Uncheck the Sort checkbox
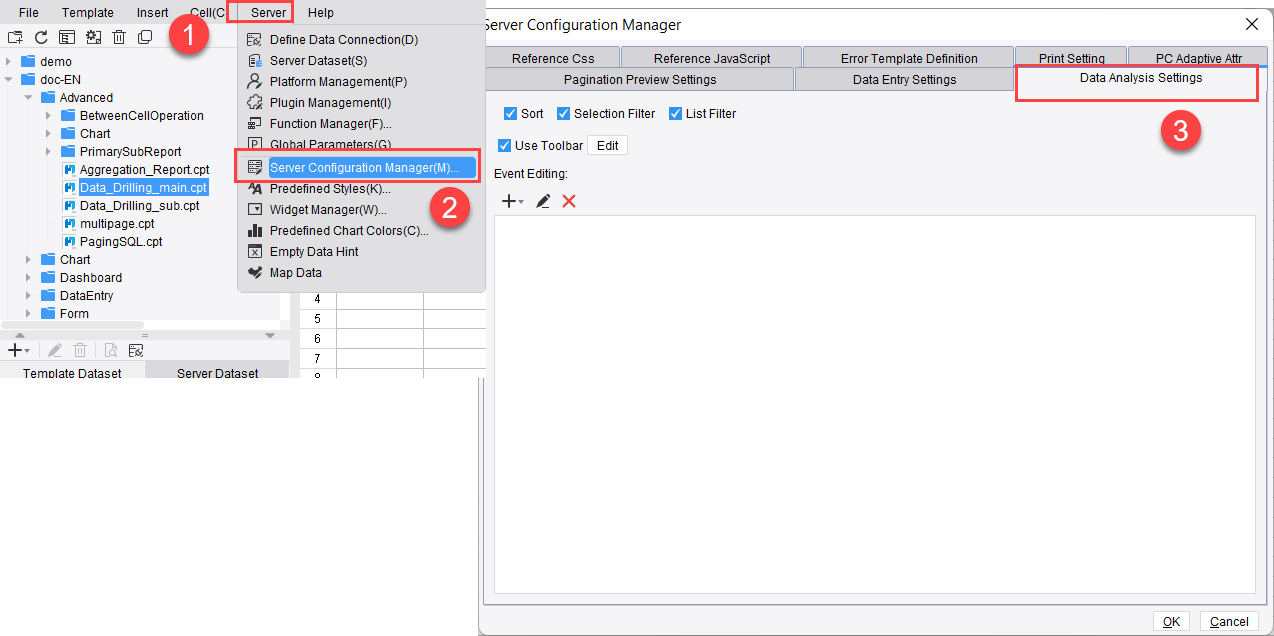Screen dimensions: 1274x636 pyautogui.click(x=508, y=113)
